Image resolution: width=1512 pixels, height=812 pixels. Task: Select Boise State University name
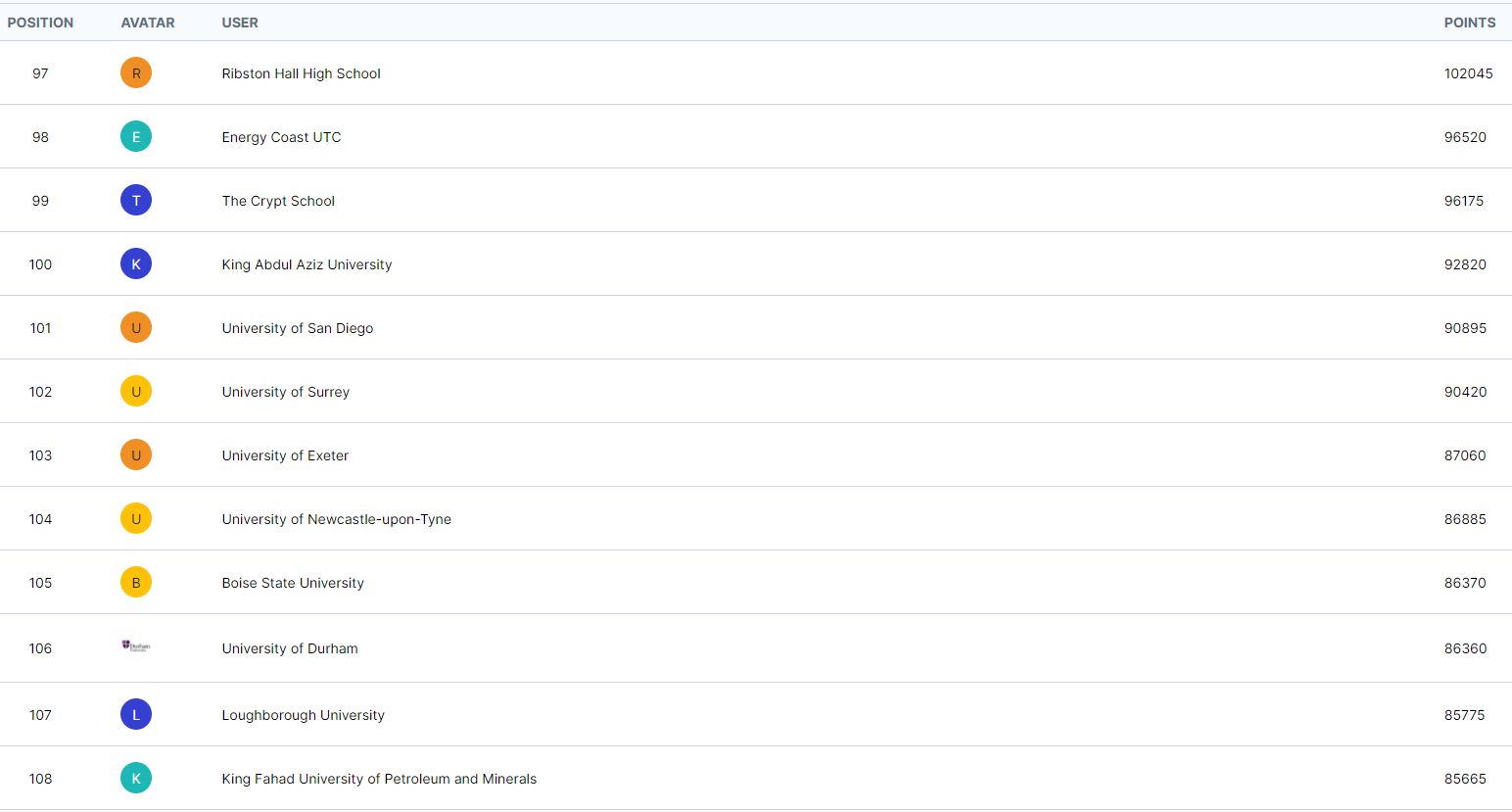click(293, 583)
